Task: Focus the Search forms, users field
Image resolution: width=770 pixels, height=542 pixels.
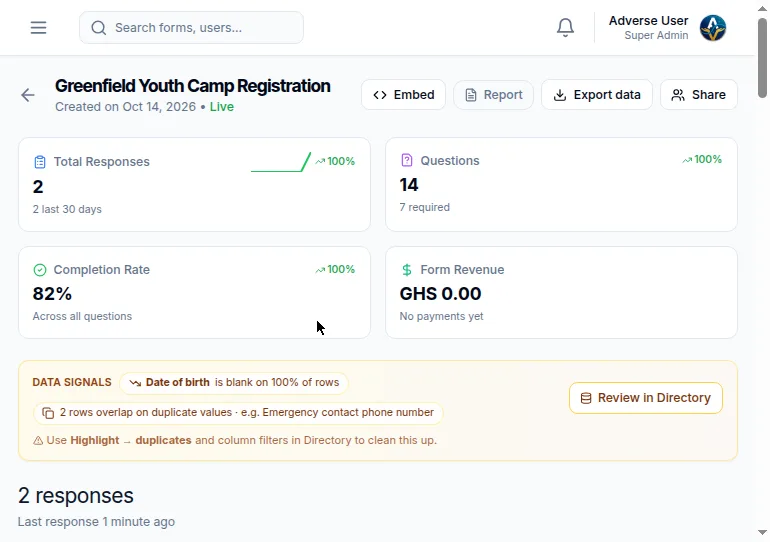Action: (192, 27)
